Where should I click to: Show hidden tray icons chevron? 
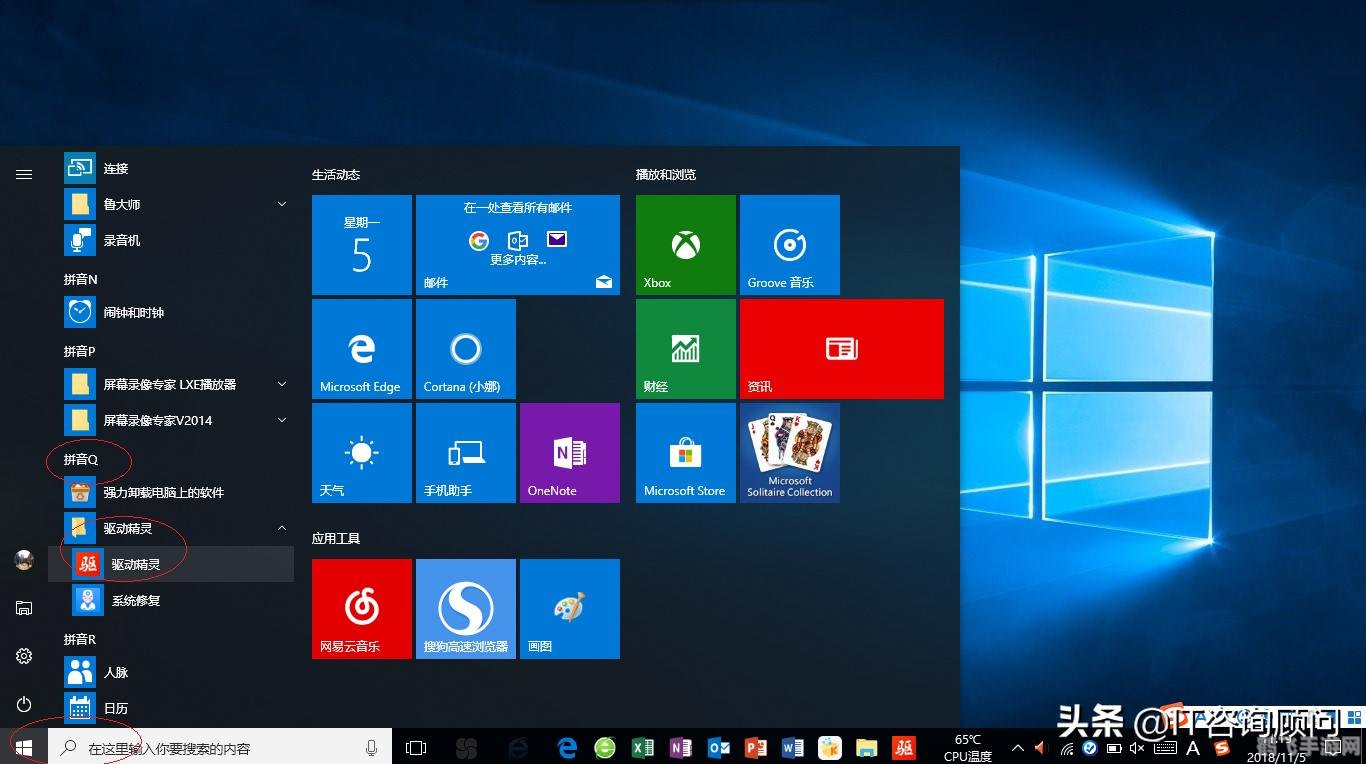click(x=1018, y=748)
